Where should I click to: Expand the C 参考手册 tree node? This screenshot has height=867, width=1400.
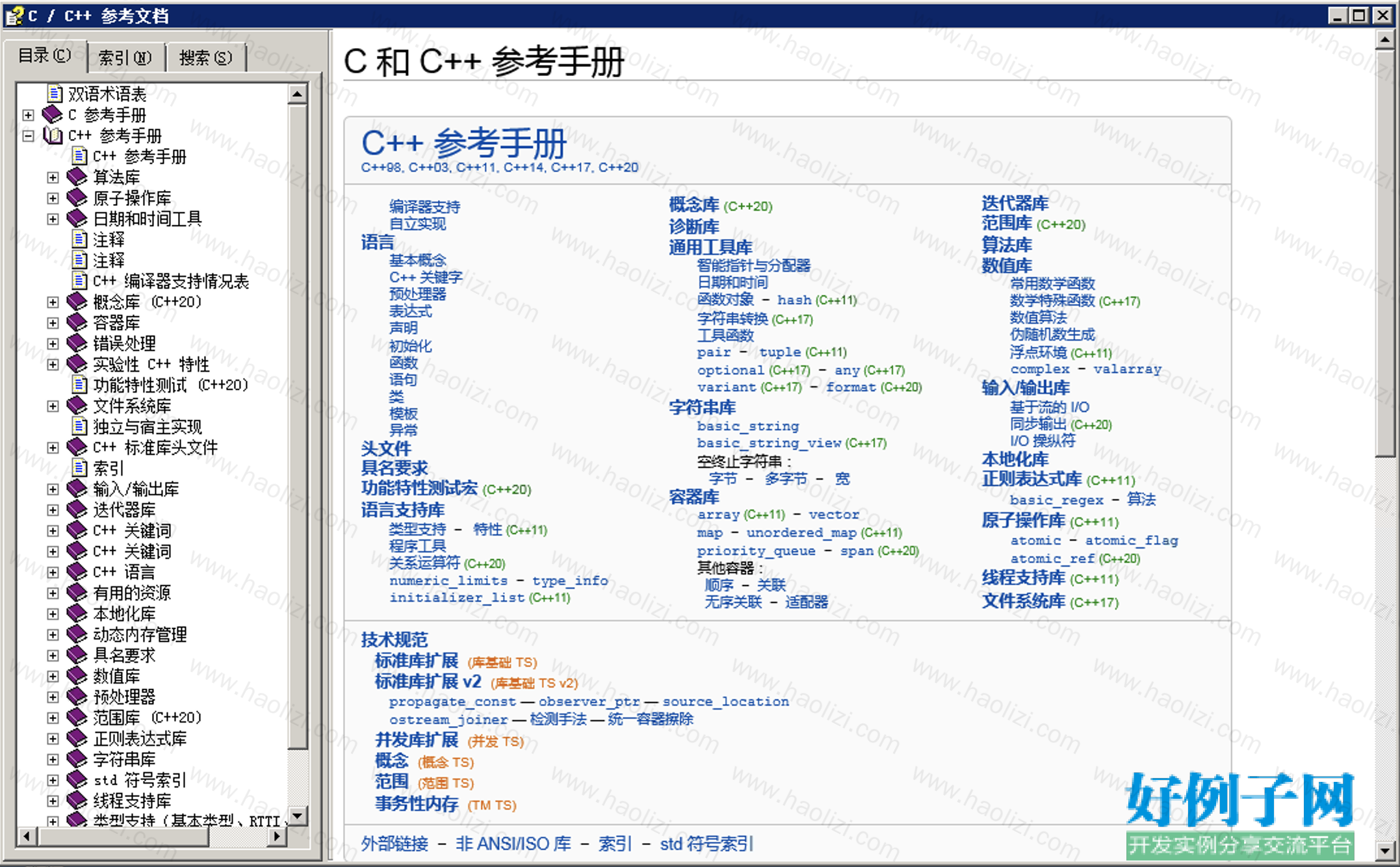(28, 115)
